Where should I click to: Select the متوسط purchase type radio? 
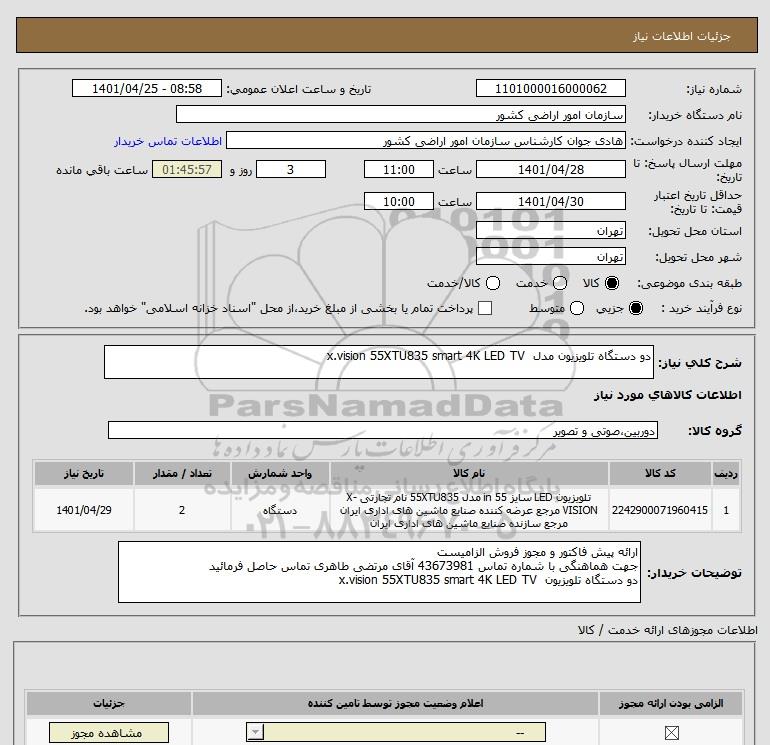[x=577, y=308]
